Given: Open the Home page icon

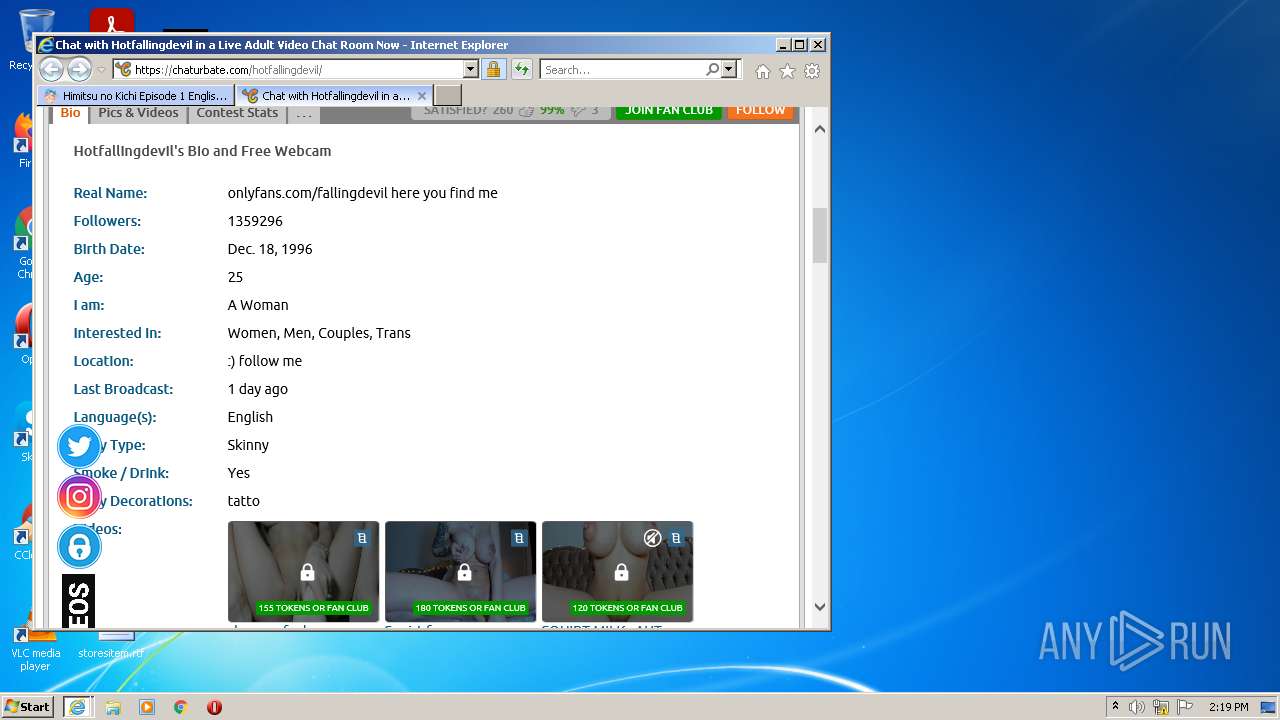Looking at the screenshot, I should (763, 71).
